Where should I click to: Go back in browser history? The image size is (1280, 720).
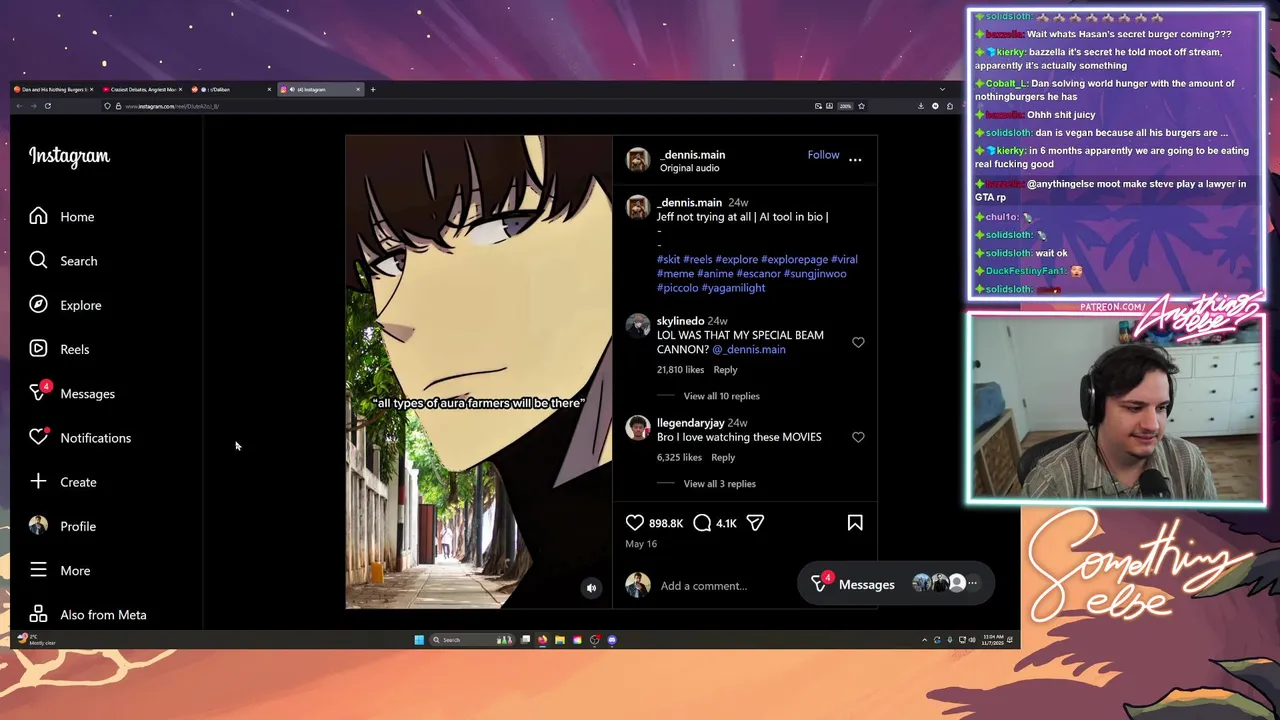(18, 106)
